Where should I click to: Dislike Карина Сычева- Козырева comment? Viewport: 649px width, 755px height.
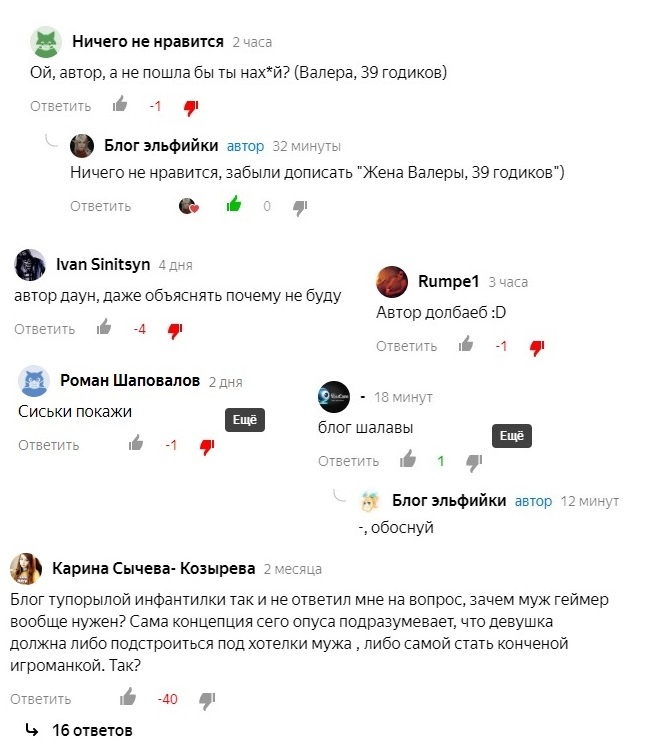pyautogui.click(x=208, y=701)
